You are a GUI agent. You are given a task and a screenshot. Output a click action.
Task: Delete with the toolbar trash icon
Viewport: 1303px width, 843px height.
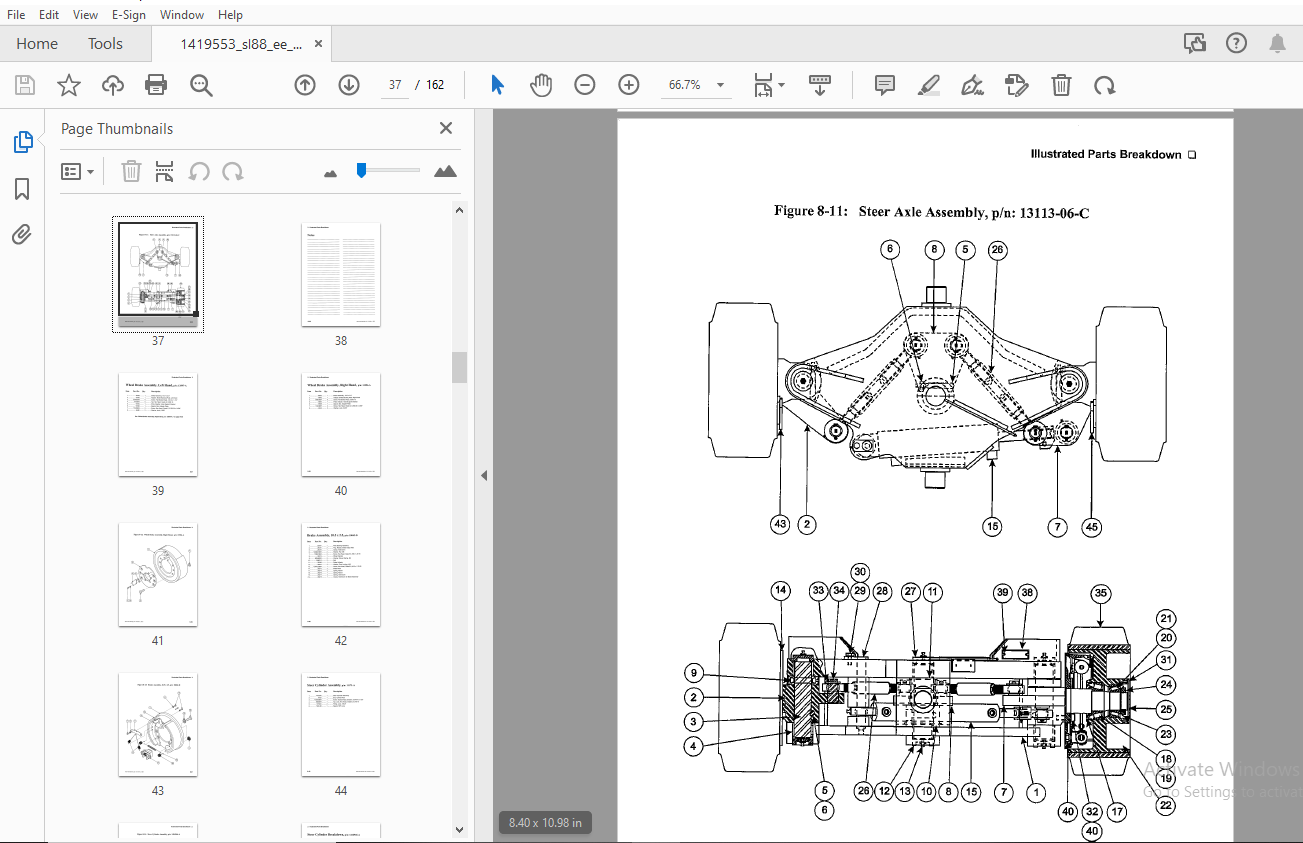(x=1061, y=85)
